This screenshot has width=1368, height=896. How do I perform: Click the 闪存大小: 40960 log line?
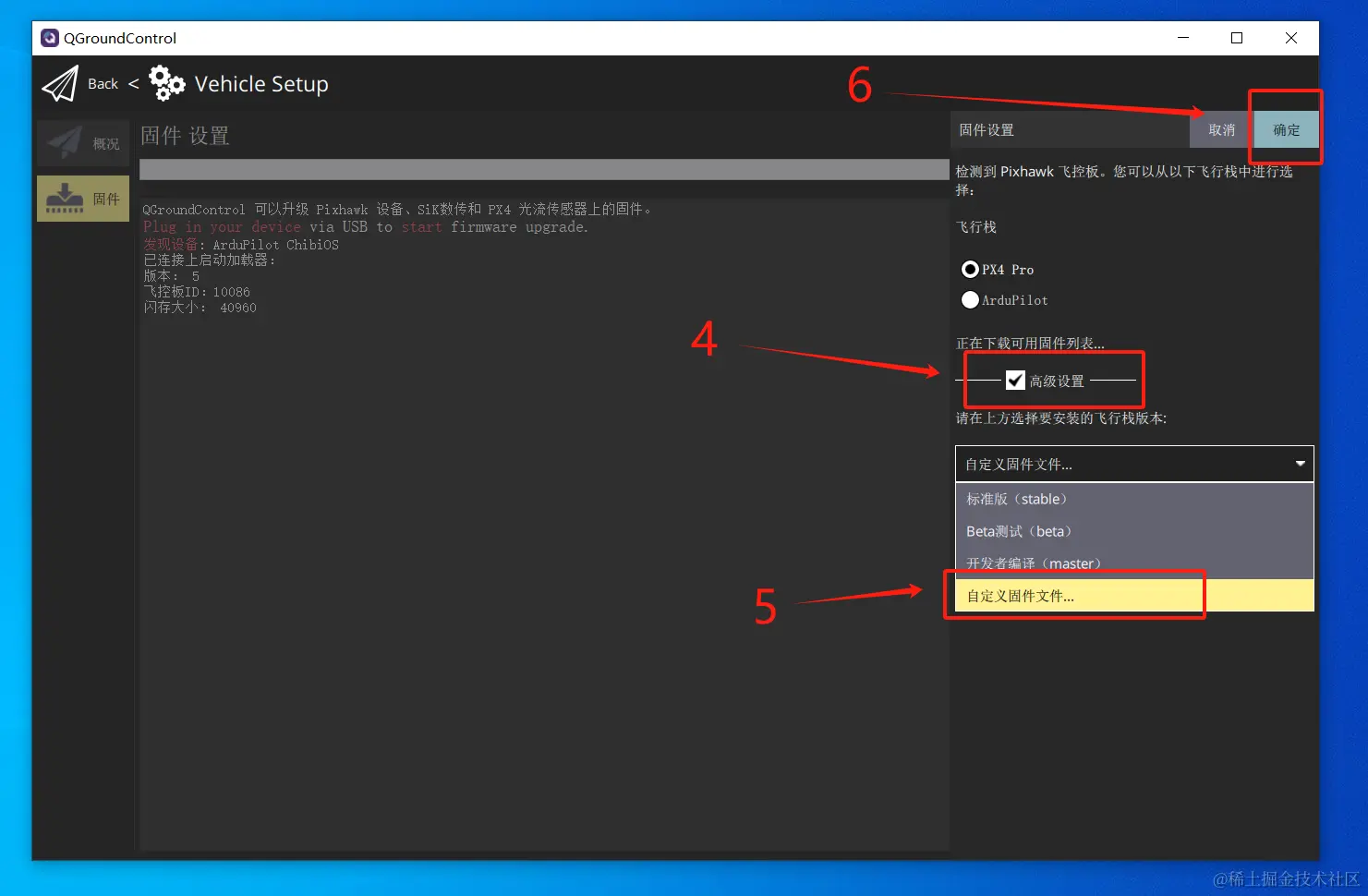pyautogui.click(x=200, y=308)
